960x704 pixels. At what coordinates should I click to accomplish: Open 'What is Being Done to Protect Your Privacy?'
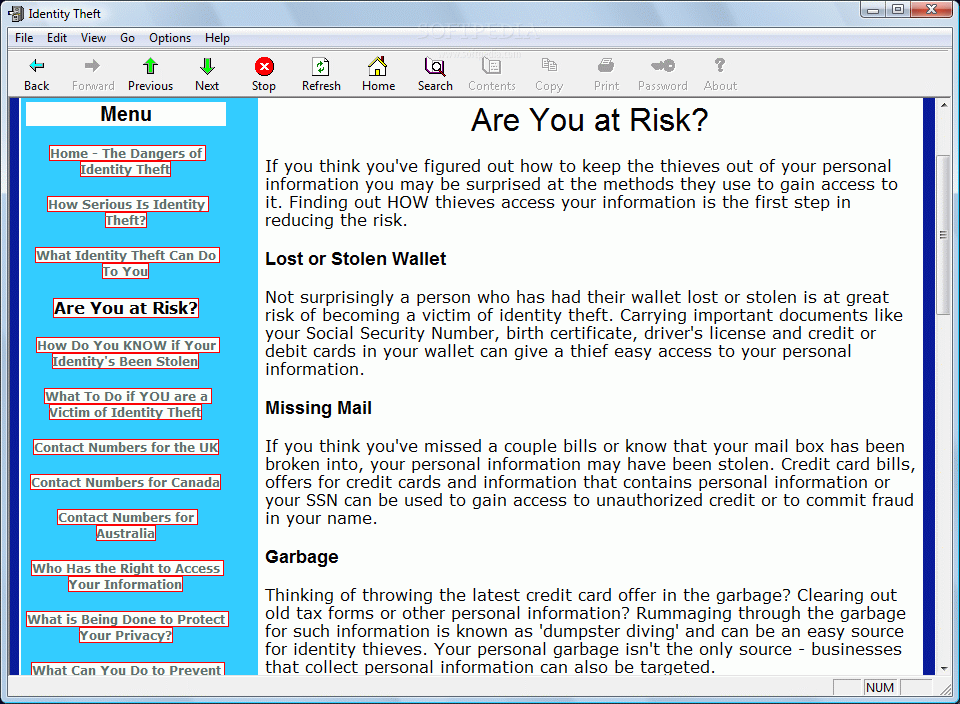[127, 627]
